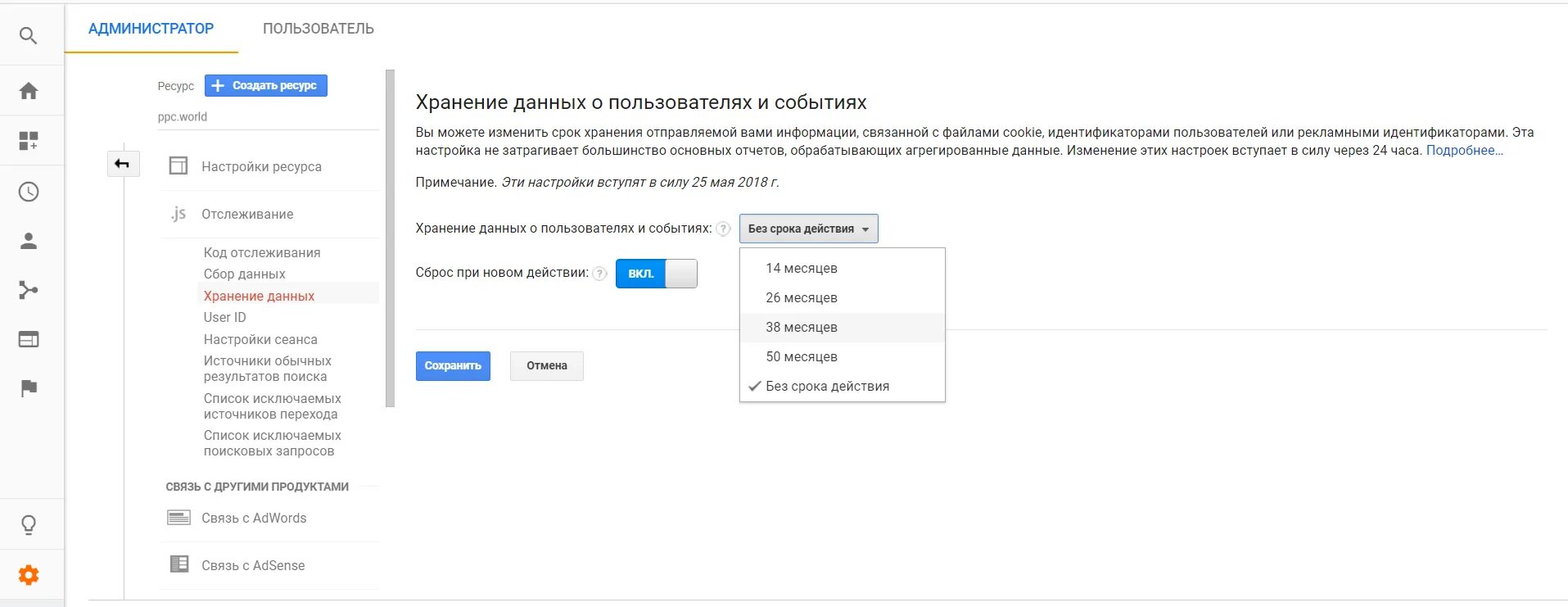Collapse the Отслеживание section

tap(247, 214)
